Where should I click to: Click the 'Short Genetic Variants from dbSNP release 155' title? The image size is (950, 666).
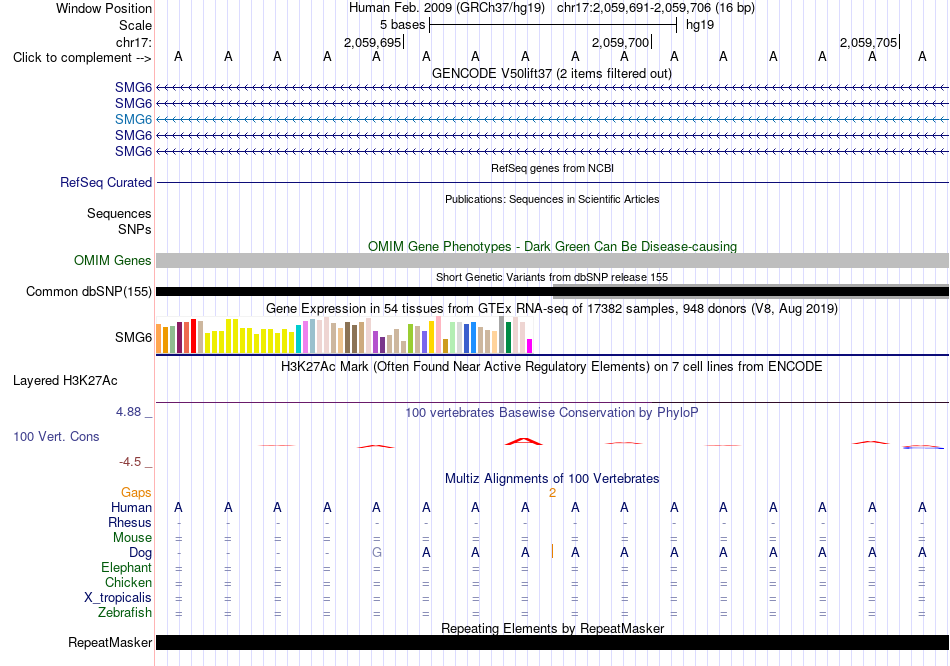pos(552,277)
